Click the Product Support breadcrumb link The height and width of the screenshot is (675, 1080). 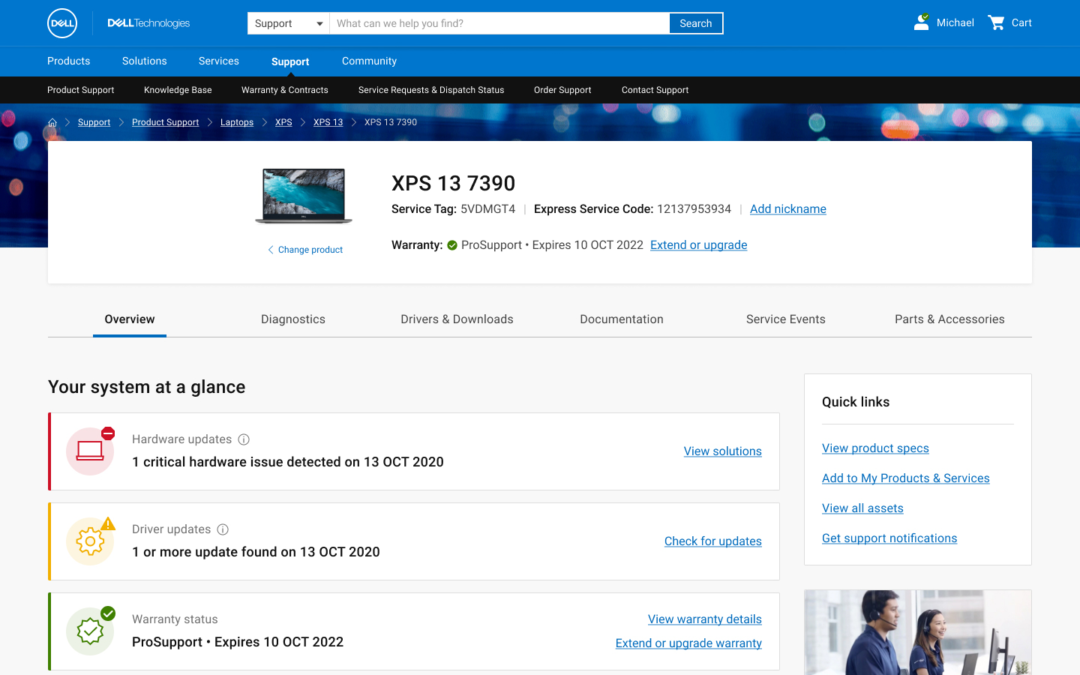165,122
